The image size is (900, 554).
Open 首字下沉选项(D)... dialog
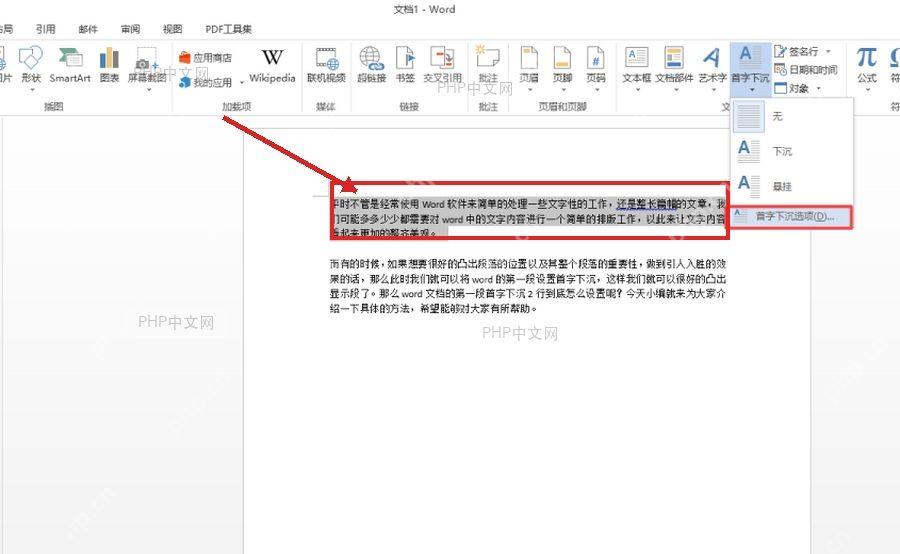(792, 217)
